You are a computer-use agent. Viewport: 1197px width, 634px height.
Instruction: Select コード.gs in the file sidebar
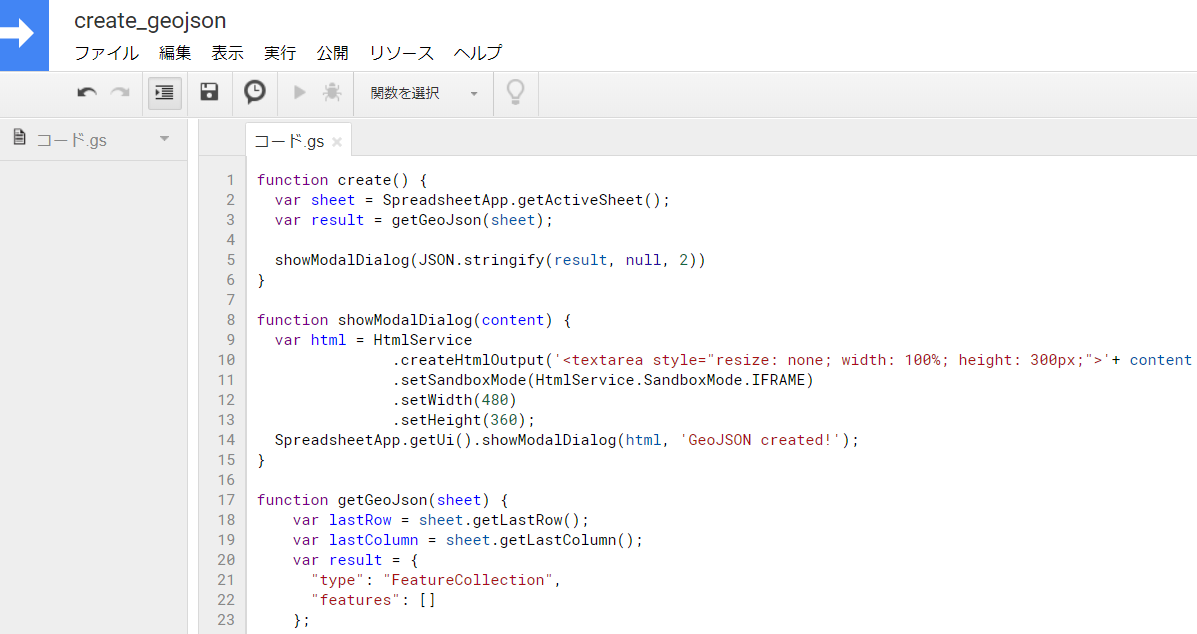[72, 140]
